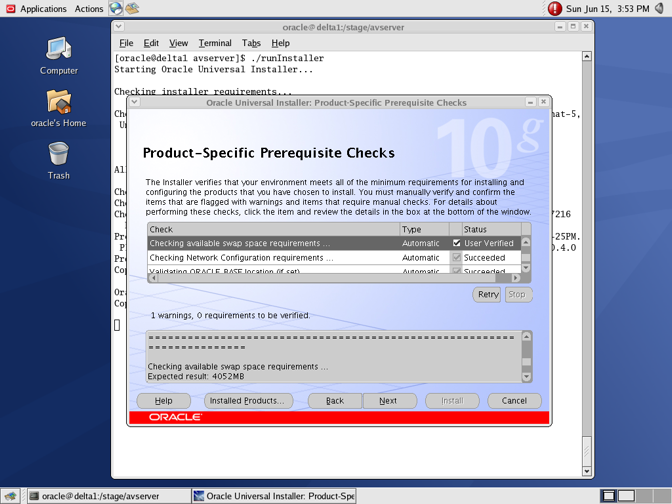The image size is (672, 504).
Task: Click checks table scroll up arrow
Action: 526,242
